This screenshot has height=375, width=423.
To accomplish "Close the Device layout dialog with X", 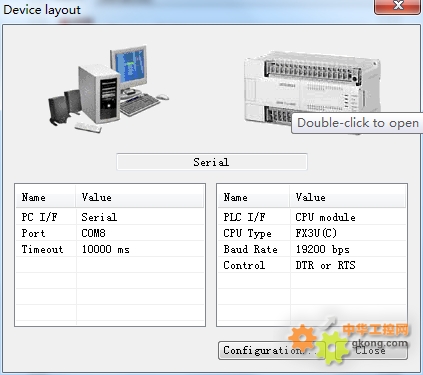I will [397, 6].
